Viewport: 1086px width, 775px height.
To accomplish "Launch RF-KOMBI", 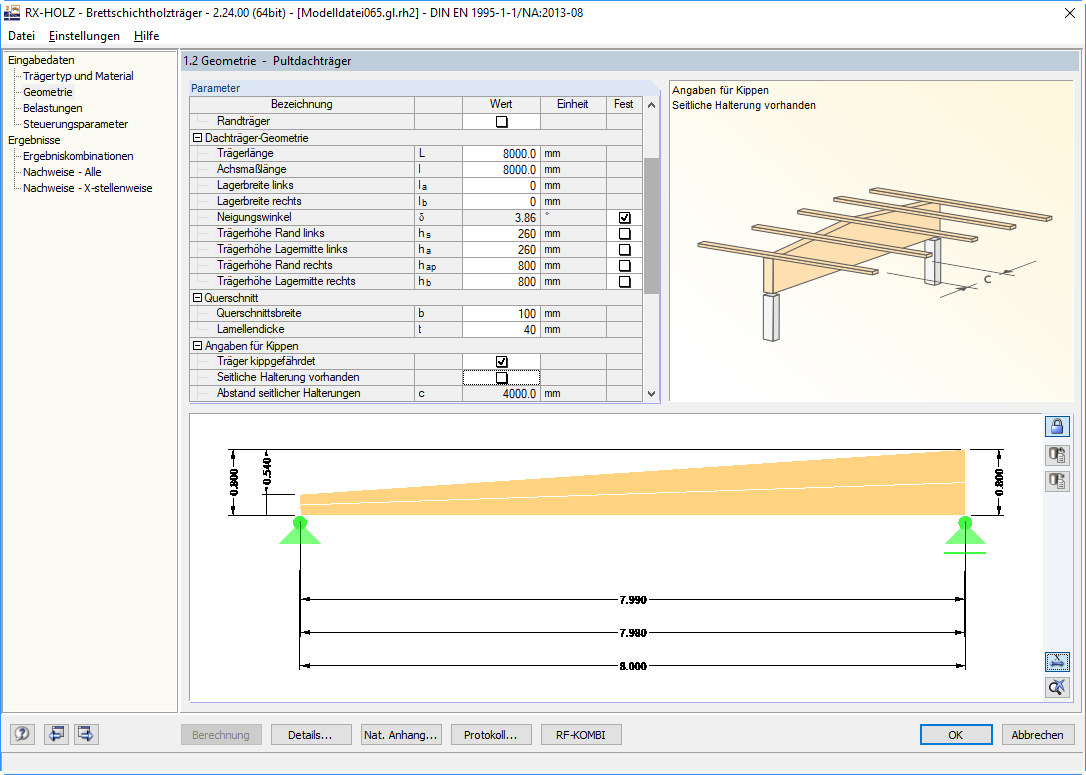I will (x=581, y=735).
